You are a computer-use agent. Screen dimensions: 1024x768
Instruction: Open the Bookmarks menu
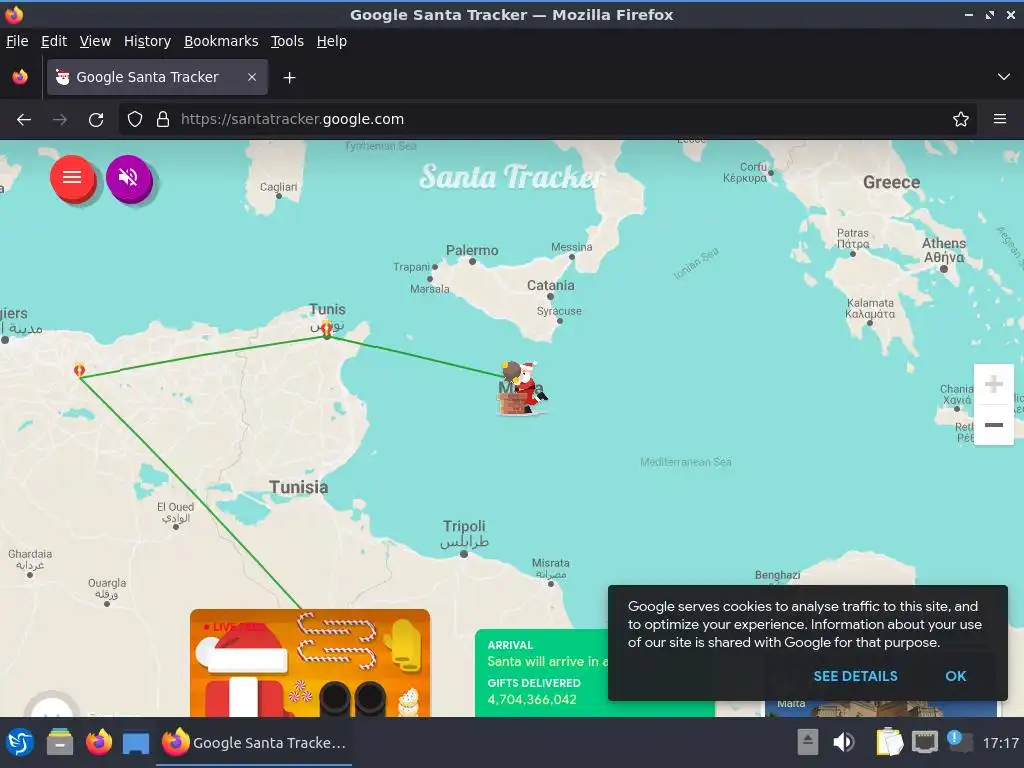pos(221,41)
